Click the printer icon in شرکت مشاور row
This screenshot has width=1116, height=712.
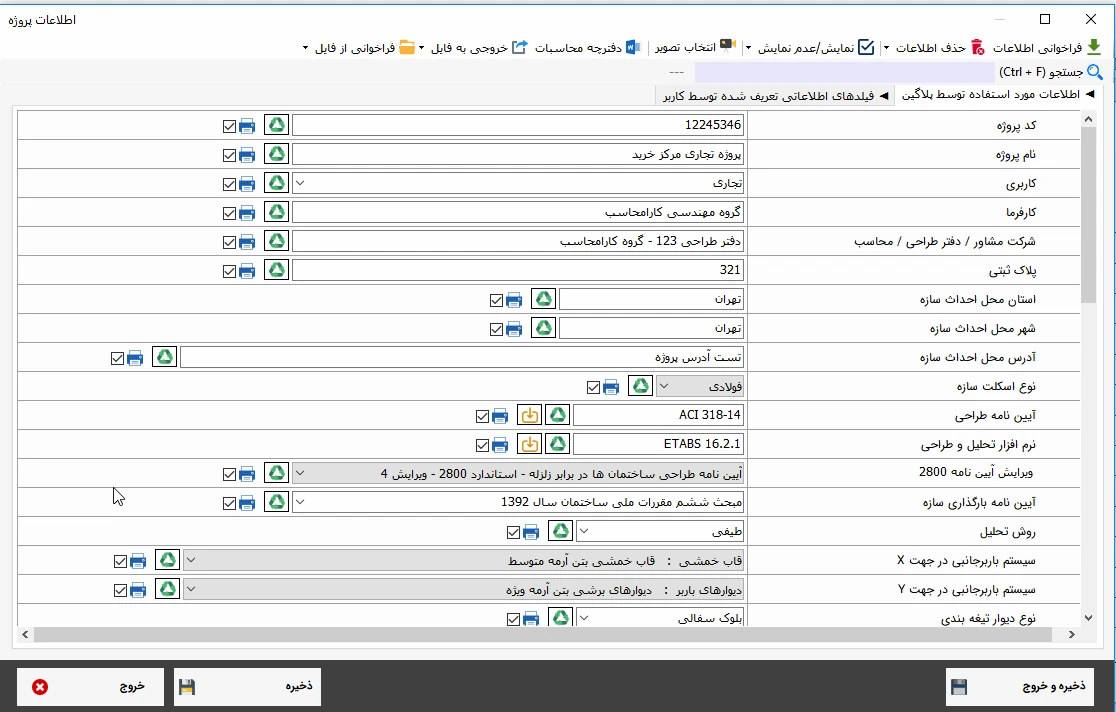click(x=247, y=242)
